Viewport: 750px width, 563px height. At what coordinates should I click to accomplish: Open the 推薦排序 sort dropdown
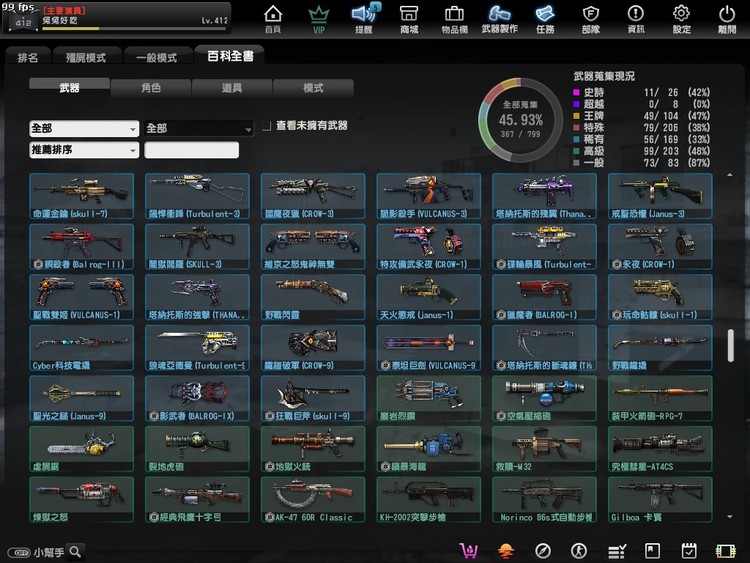coord(84,150)
